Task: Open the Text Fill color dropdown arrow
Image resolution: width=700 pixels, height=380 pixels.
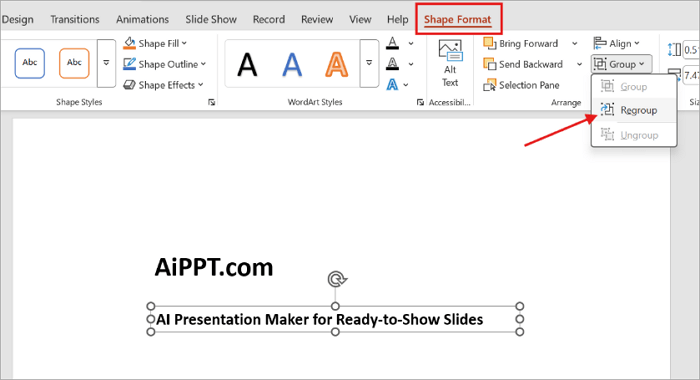Action: [411, 44]
